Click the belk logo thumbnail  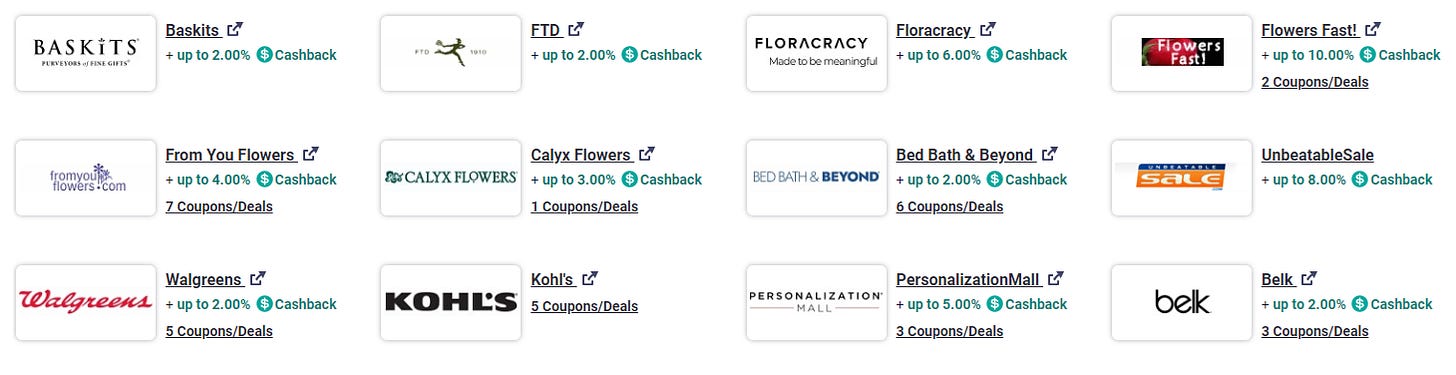coord(1182,302)
